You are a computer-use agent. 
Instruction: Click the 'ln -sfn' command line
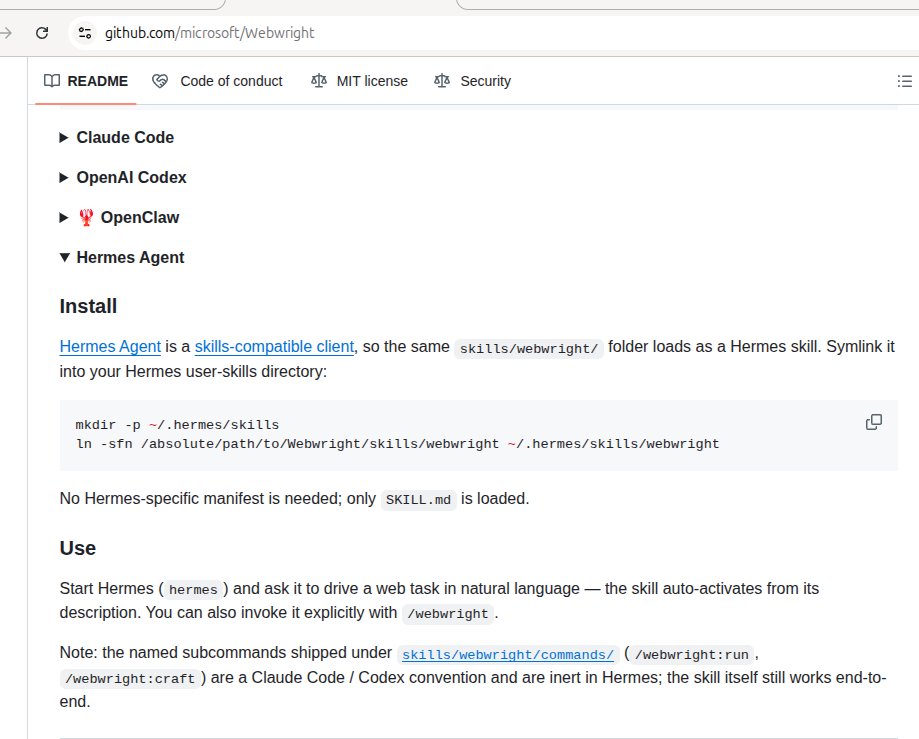(x=397, y=444)
